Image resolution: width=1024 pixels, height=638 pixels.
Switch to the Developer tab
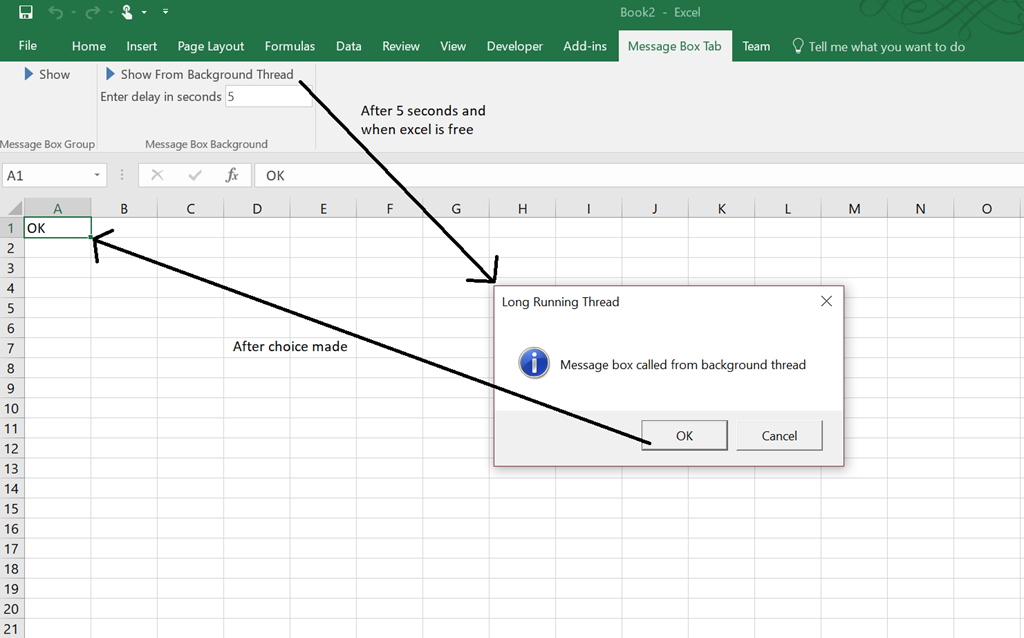[x=514, y=45]
